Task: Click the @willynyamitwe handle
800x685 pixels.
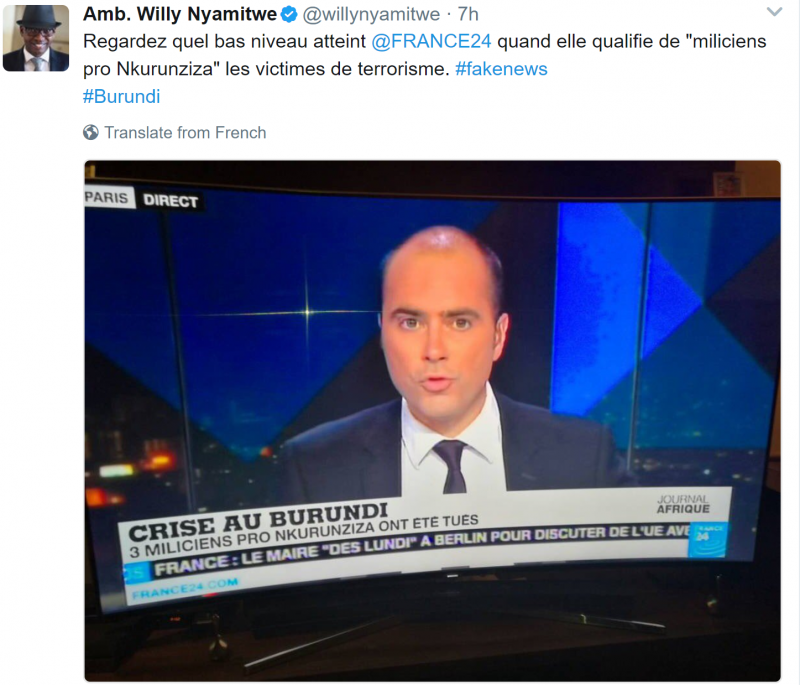Action: click(x=371, y=14)
